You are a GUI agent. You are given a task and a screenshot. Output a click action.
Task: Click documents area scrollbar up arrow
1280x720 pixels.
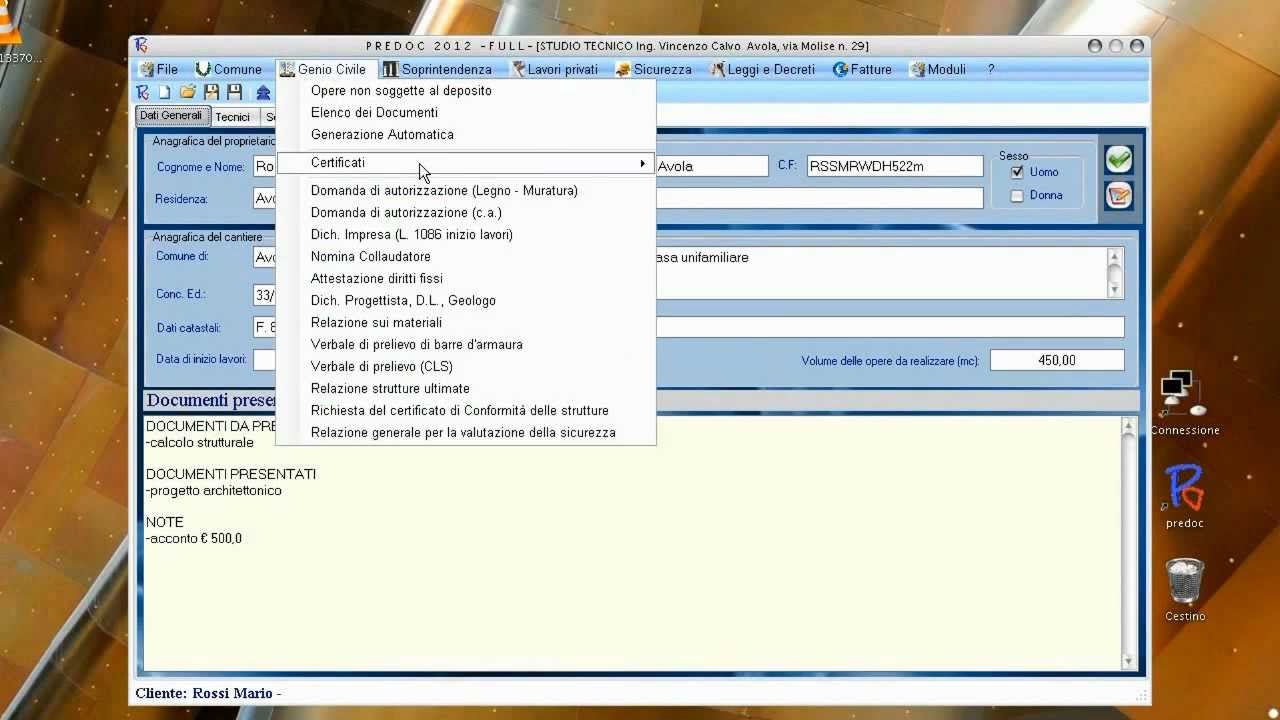point(1128,427)
